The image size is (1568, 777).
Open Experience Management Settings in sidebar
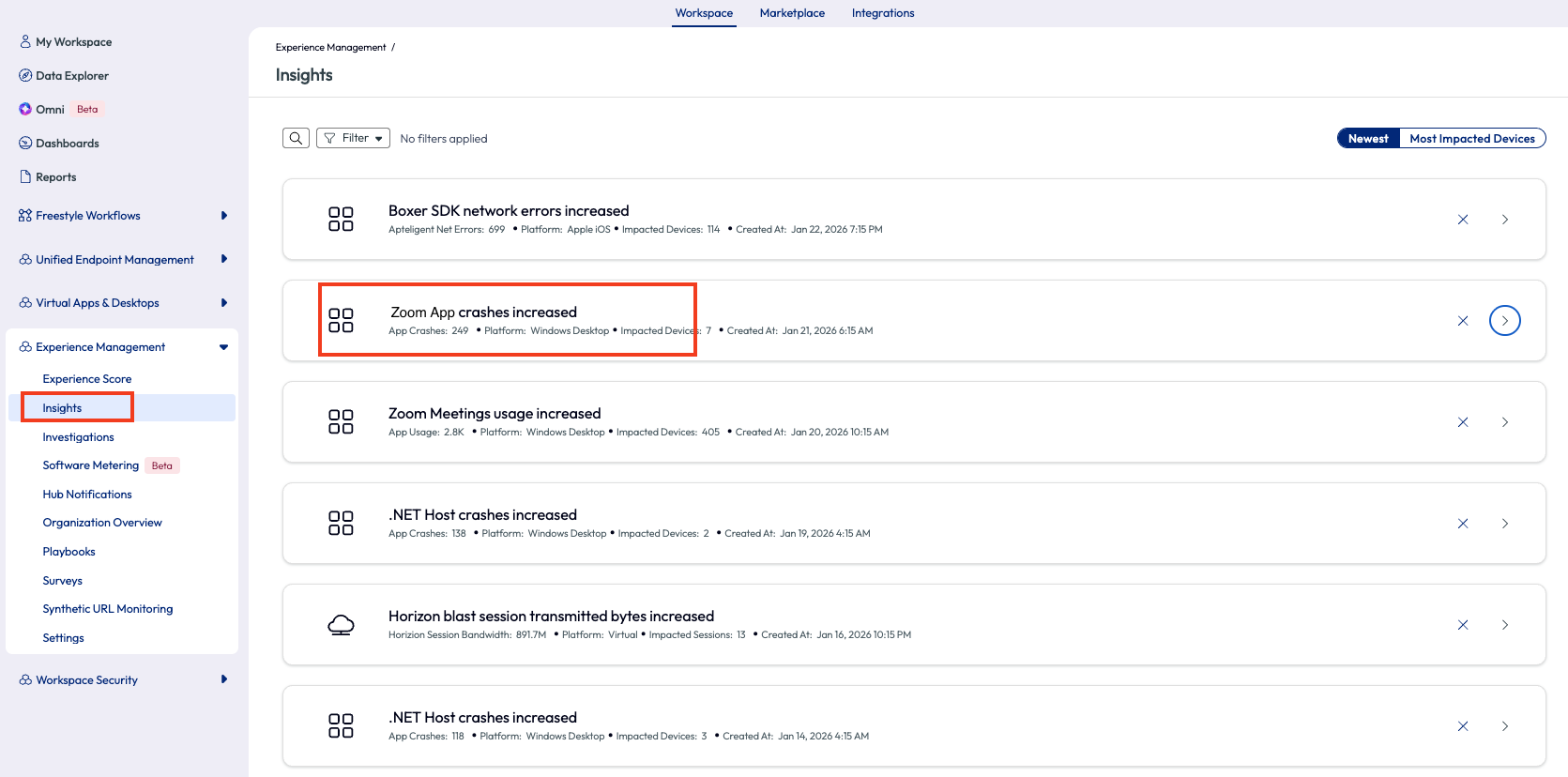click(x=63, y=637)
